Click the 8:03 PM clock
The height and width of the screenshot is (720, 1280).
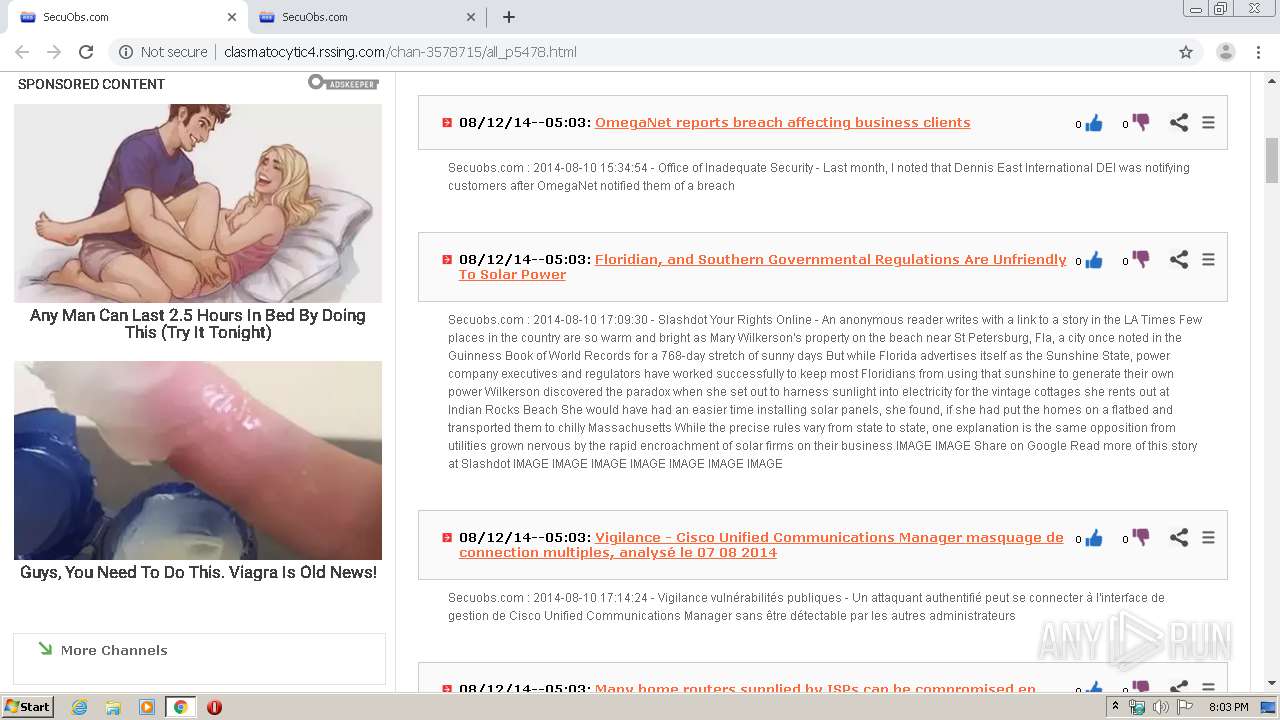(x=1229, y=707)
